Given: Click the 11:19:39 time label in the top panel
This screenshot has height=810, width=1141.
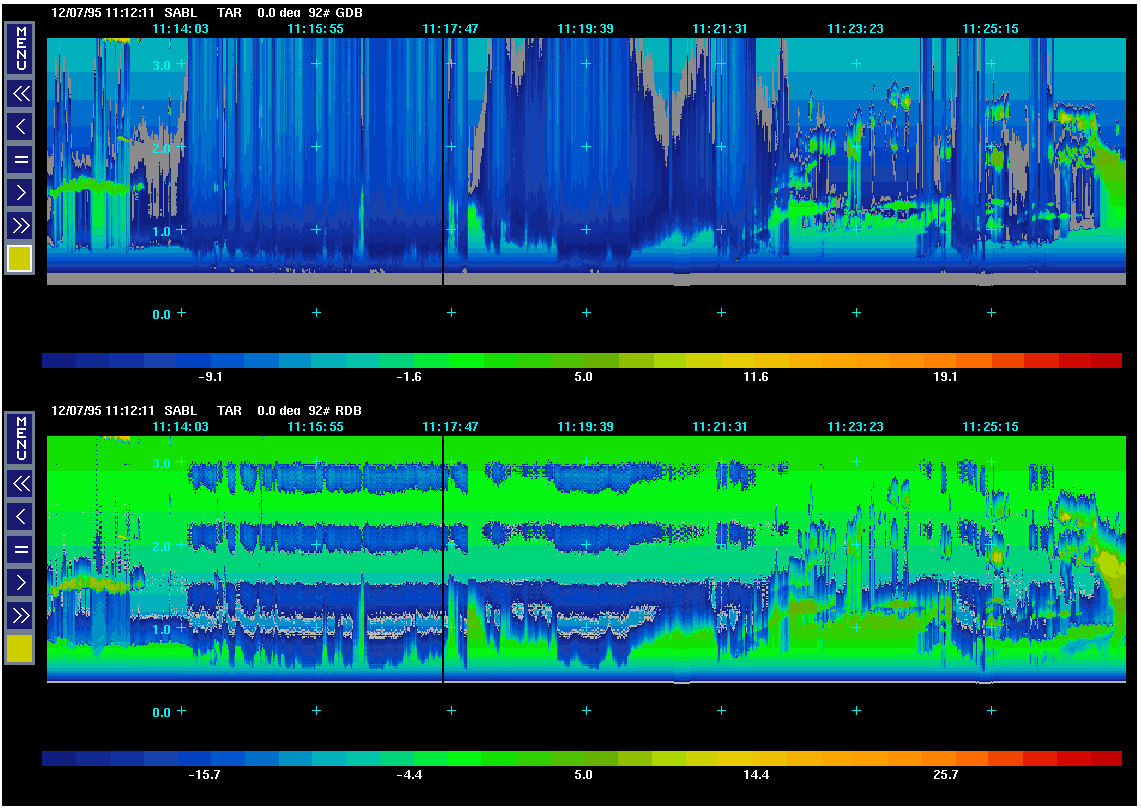Looking at the screenshot, I should point(586,29).
